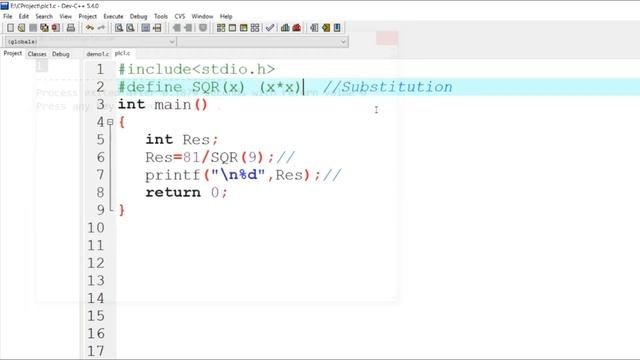Click line number 1 in the gutter
This screenshot has height=360, width=640.
(x=100, y=69)
